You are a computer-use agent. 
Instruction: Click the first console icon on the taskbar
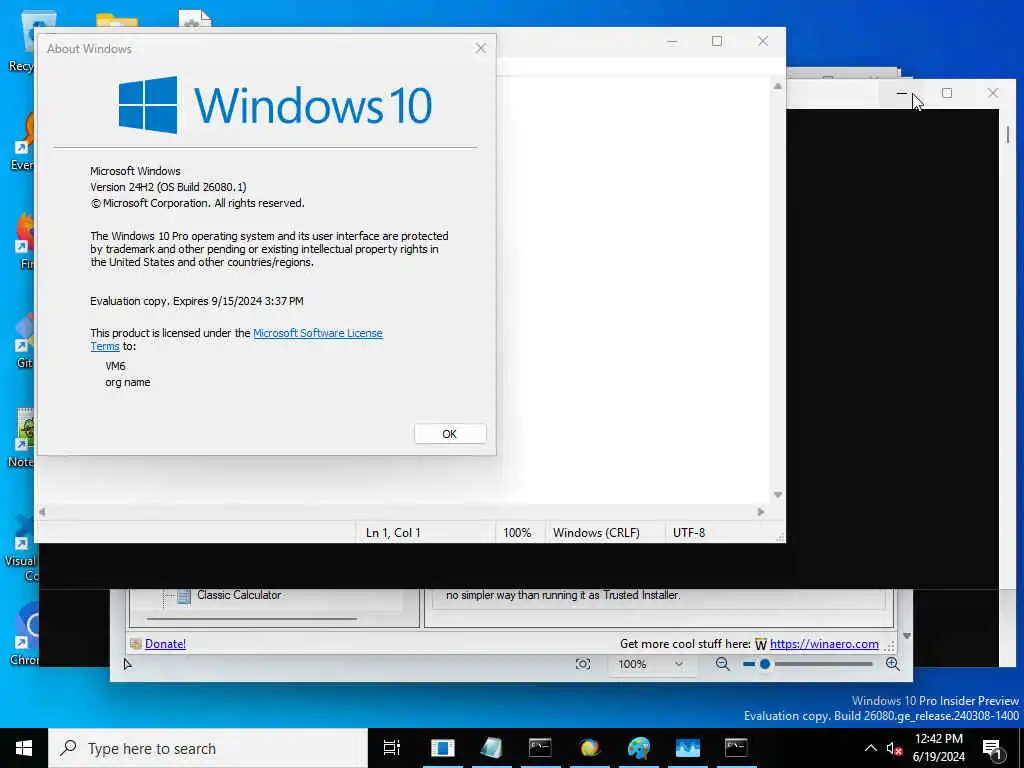click(x=540, y=748)
